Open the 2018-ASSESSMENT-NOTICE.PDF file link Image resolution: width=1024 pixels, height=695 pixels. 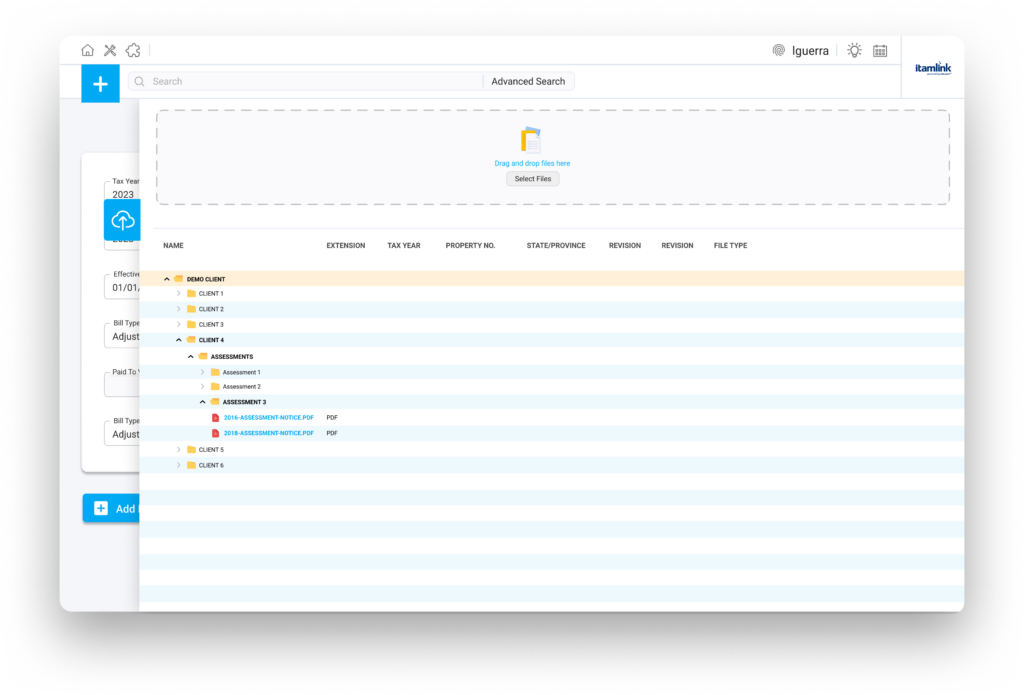[x=269, y=433]
